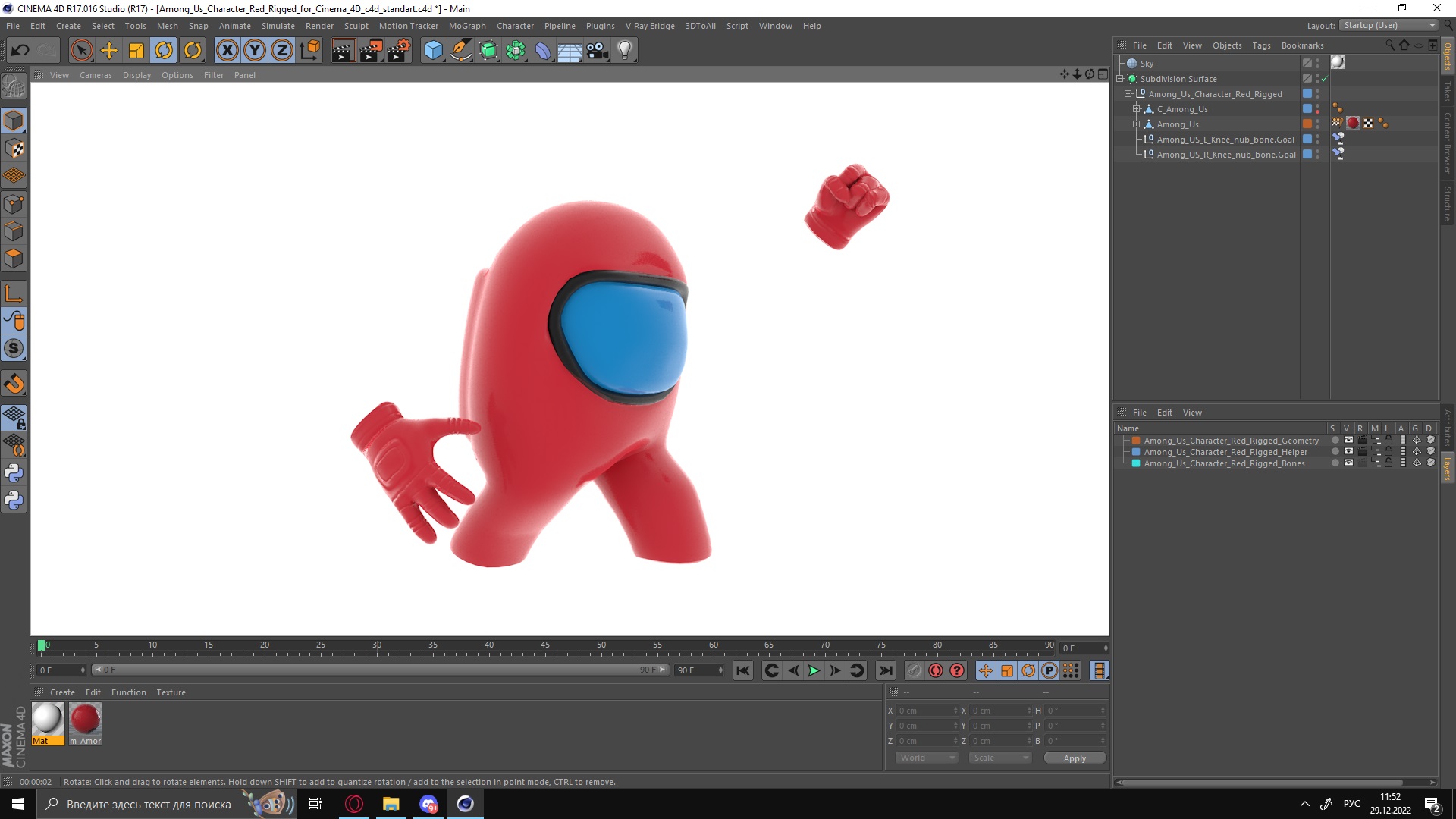Click timeline at frame 45
This screenshot has width=1456, height=819.
545,647
